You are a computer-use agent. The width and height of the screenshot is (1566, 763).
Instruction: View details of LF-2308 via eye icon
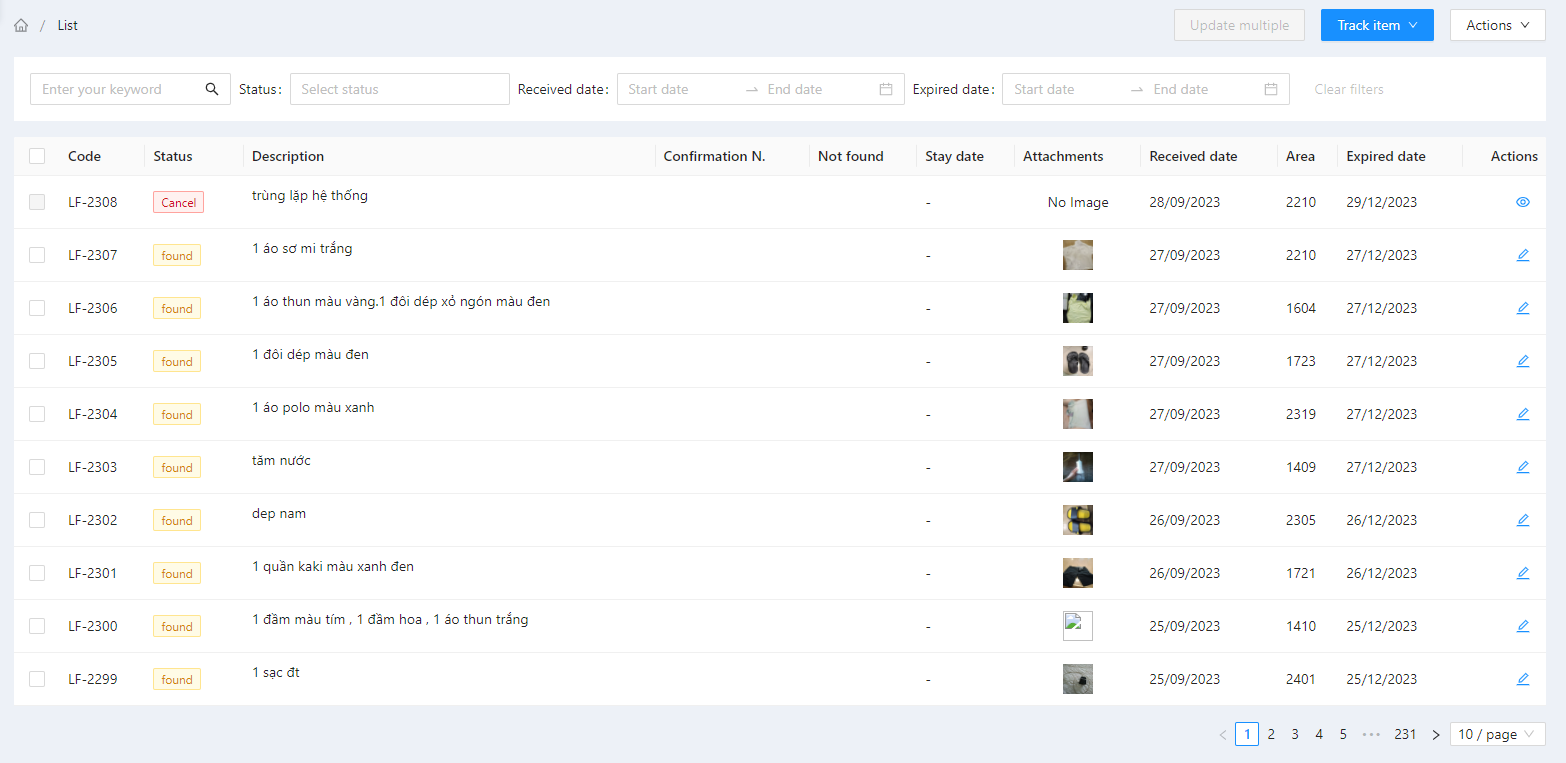tap(1522, 202)
